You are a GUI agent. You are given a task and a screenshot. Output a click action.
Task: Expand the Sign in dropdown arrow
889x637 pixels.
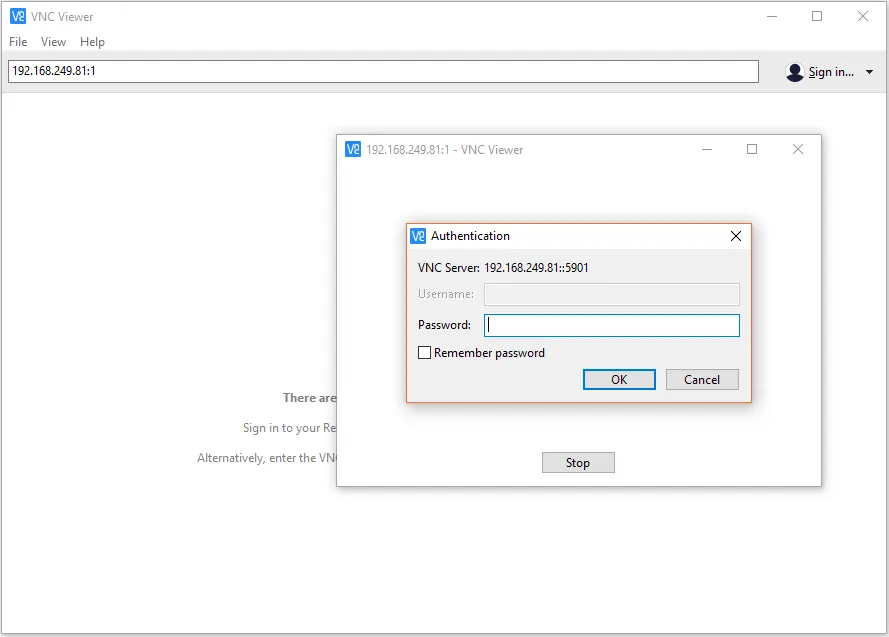coord(869,72)
